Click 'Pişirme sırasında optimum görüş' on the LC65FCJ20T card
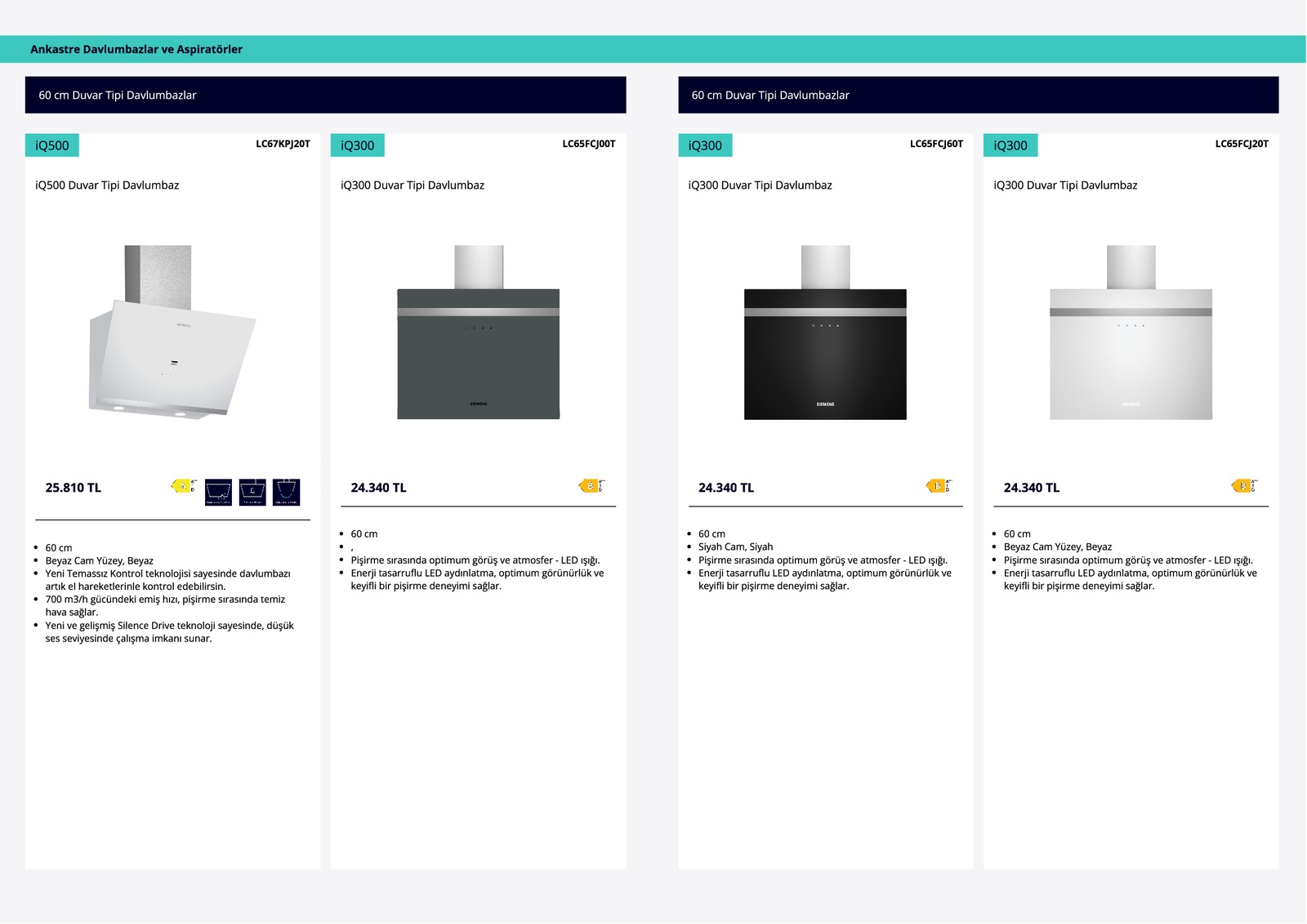1307x924 pixels. (1129, 560)
